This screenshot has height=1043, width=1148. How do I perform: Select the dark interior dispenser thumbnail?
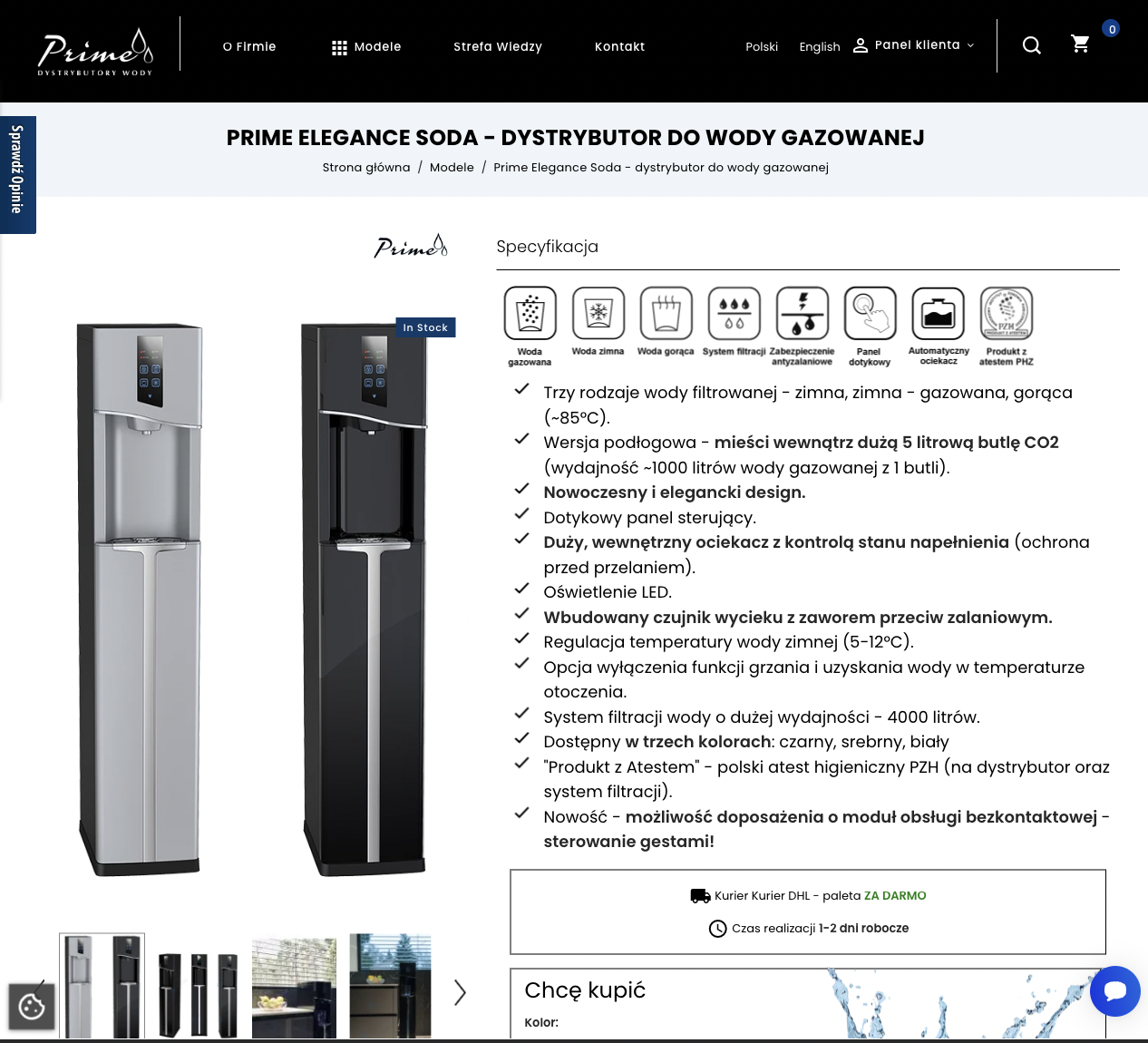click(x=390, y=987)
